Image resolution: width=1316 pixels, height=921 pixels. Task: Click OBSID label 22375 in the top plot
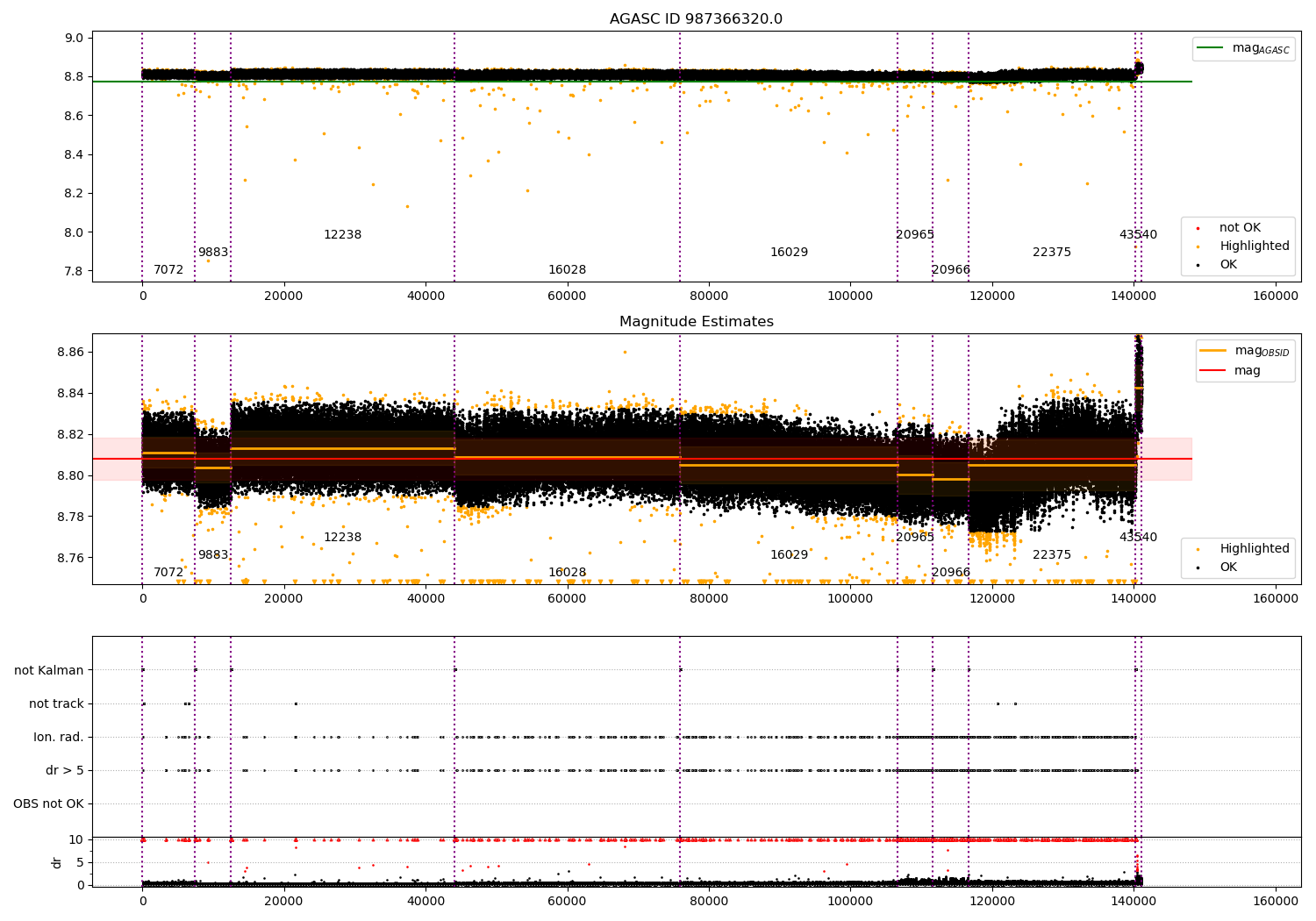(1052, 253)
